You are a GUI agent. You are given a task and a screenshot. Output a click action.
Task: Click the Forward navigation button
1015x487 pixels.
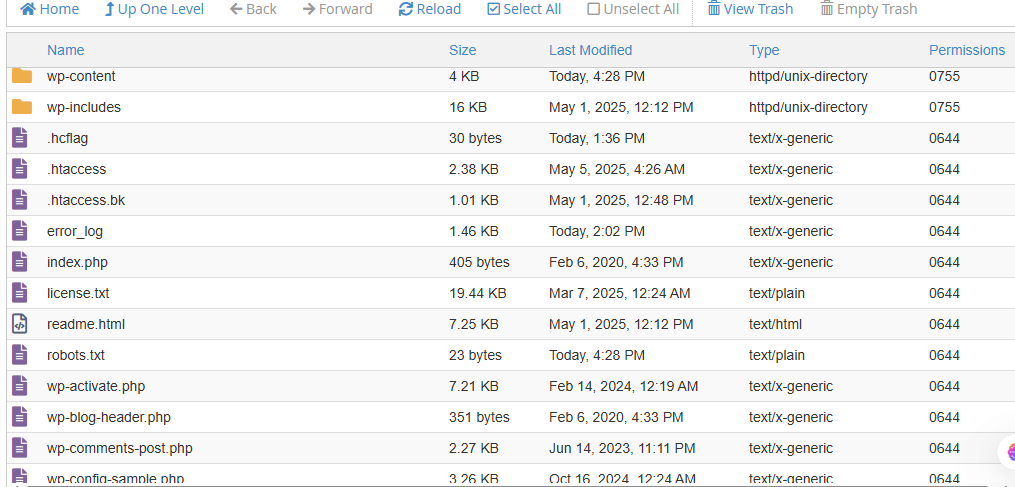point(337,9)
